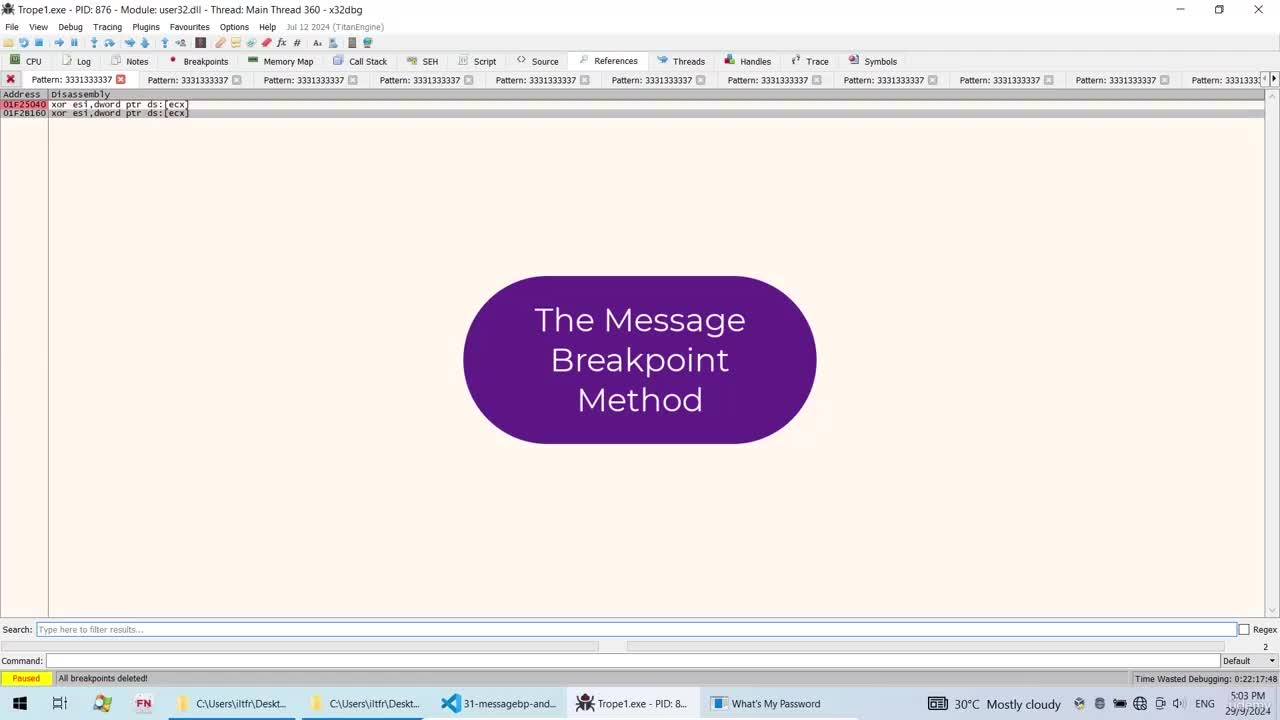
Task: Focus the Command input field
Action: (x=632, y=661)
